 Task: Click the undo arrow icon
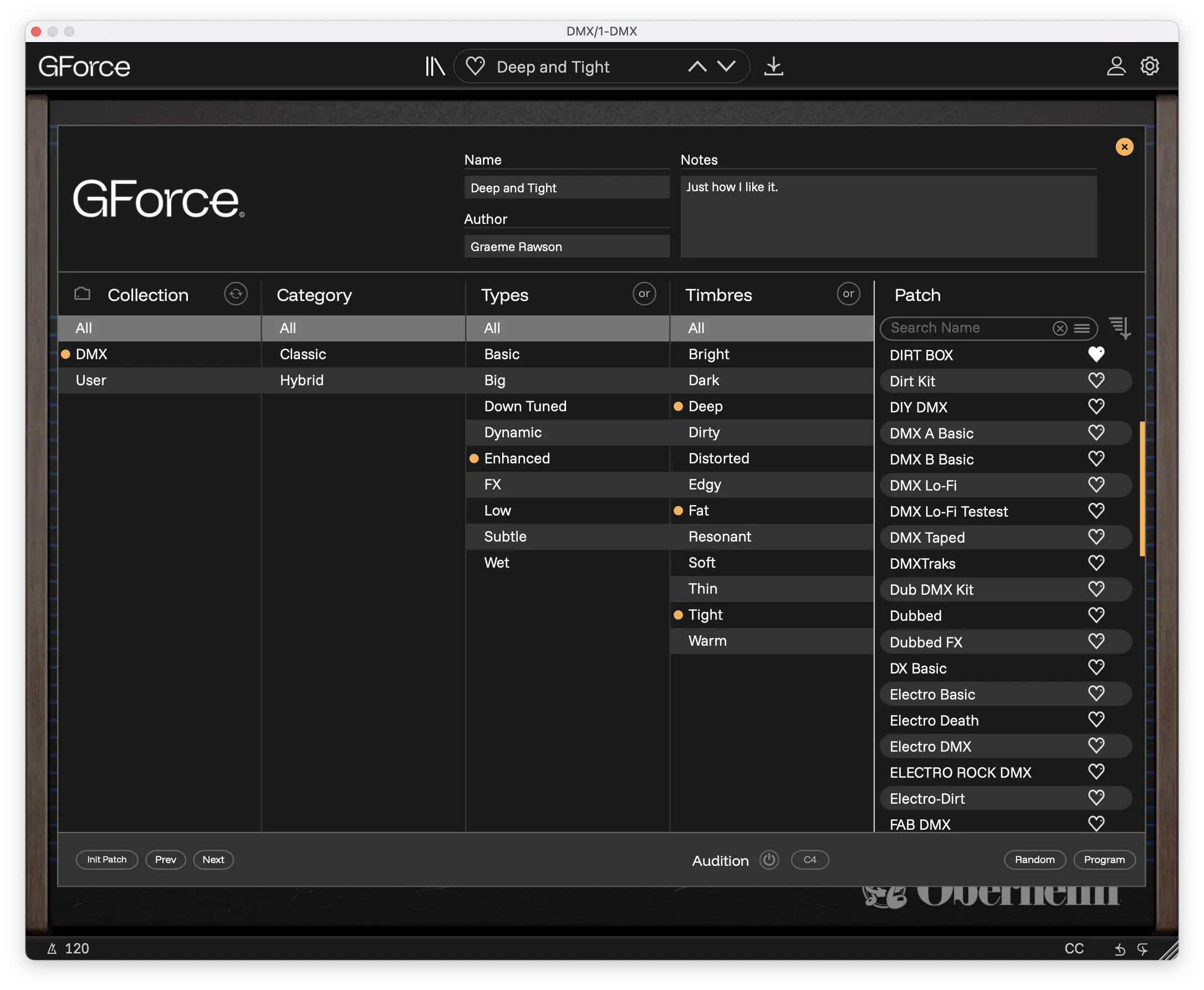(x=1120, y=949)
